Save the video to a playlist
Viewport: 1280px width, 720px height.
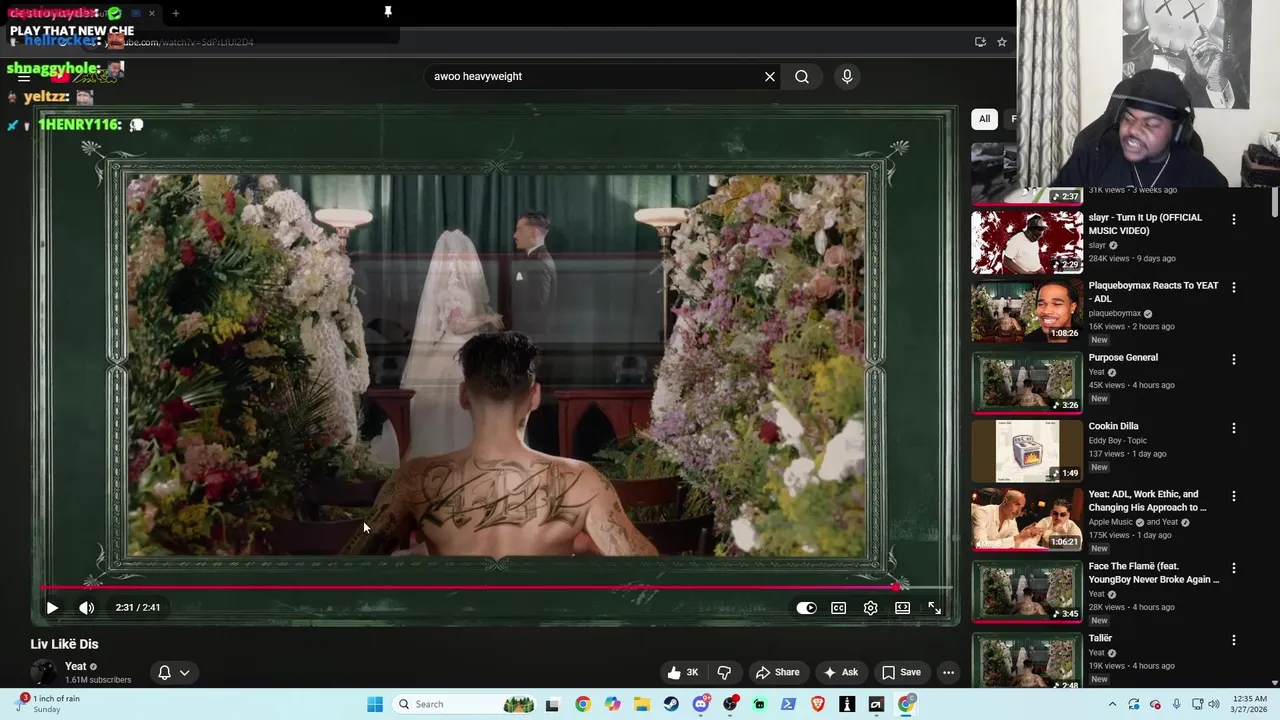click(901, 672)
